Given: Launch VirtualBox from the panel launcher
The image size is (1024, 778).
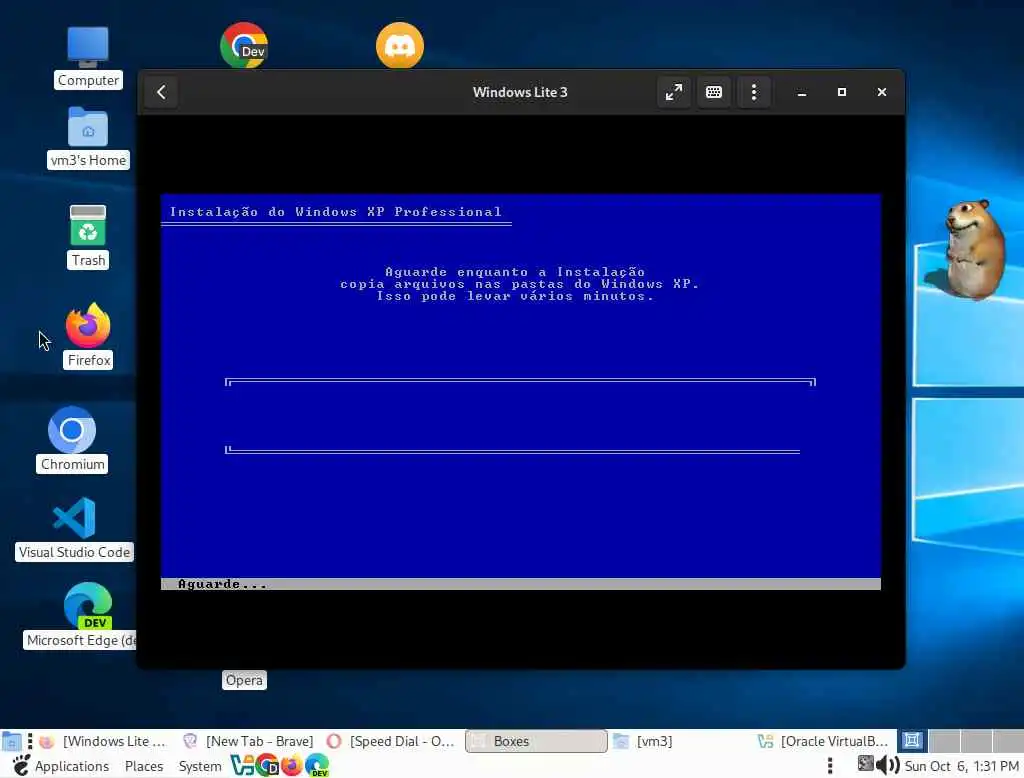Looking at the screenshot, I should point(242,765).
